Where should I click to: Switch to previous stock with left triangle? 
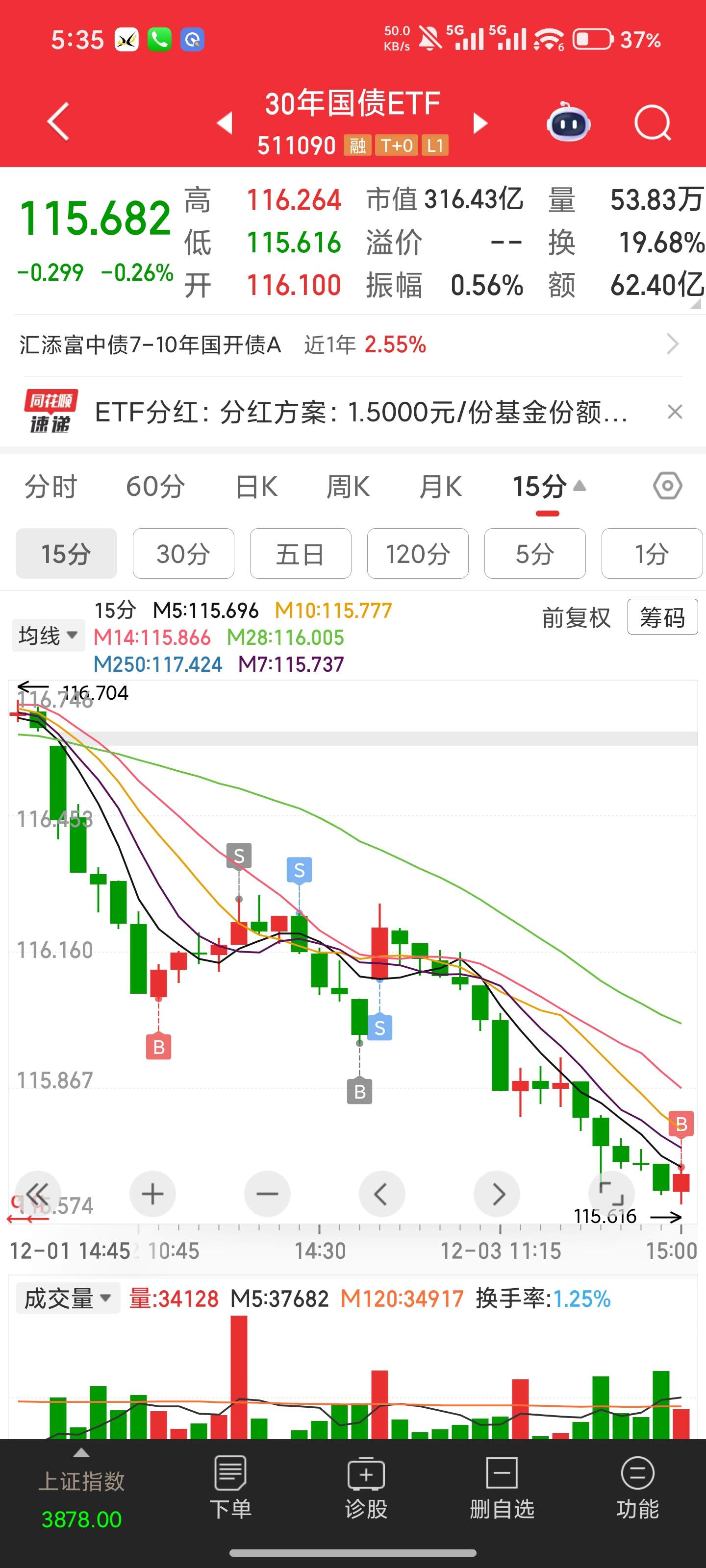[225, 123]
